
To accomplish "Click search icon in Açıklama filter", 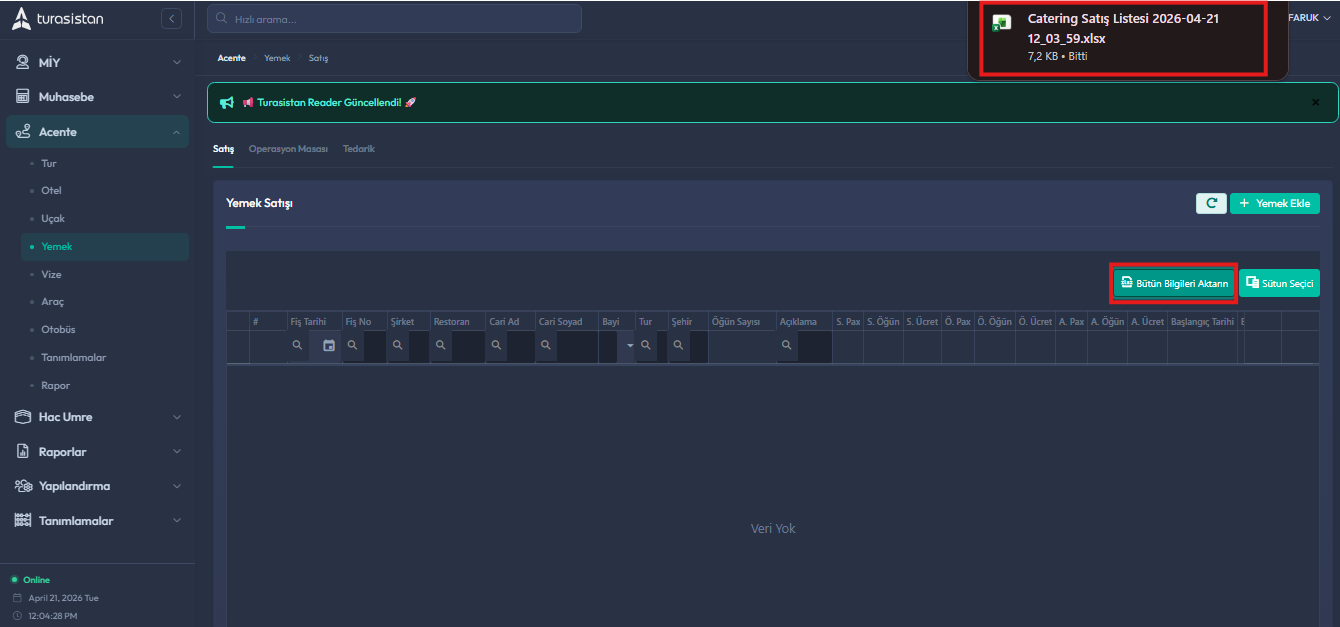I will pyautogui.click(x=787, y=345).
